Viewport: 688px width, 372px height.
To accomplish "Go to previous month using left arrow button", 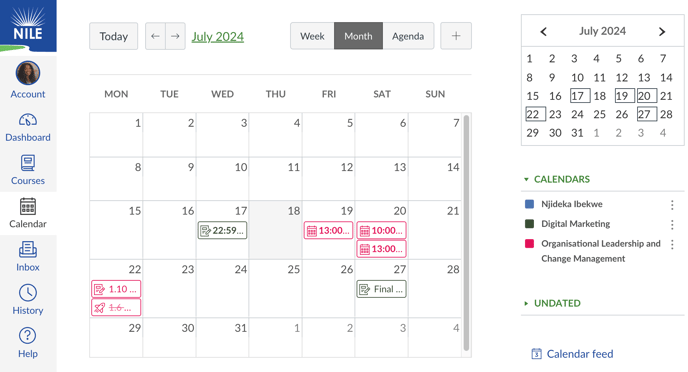I will (x=155, y=36).
